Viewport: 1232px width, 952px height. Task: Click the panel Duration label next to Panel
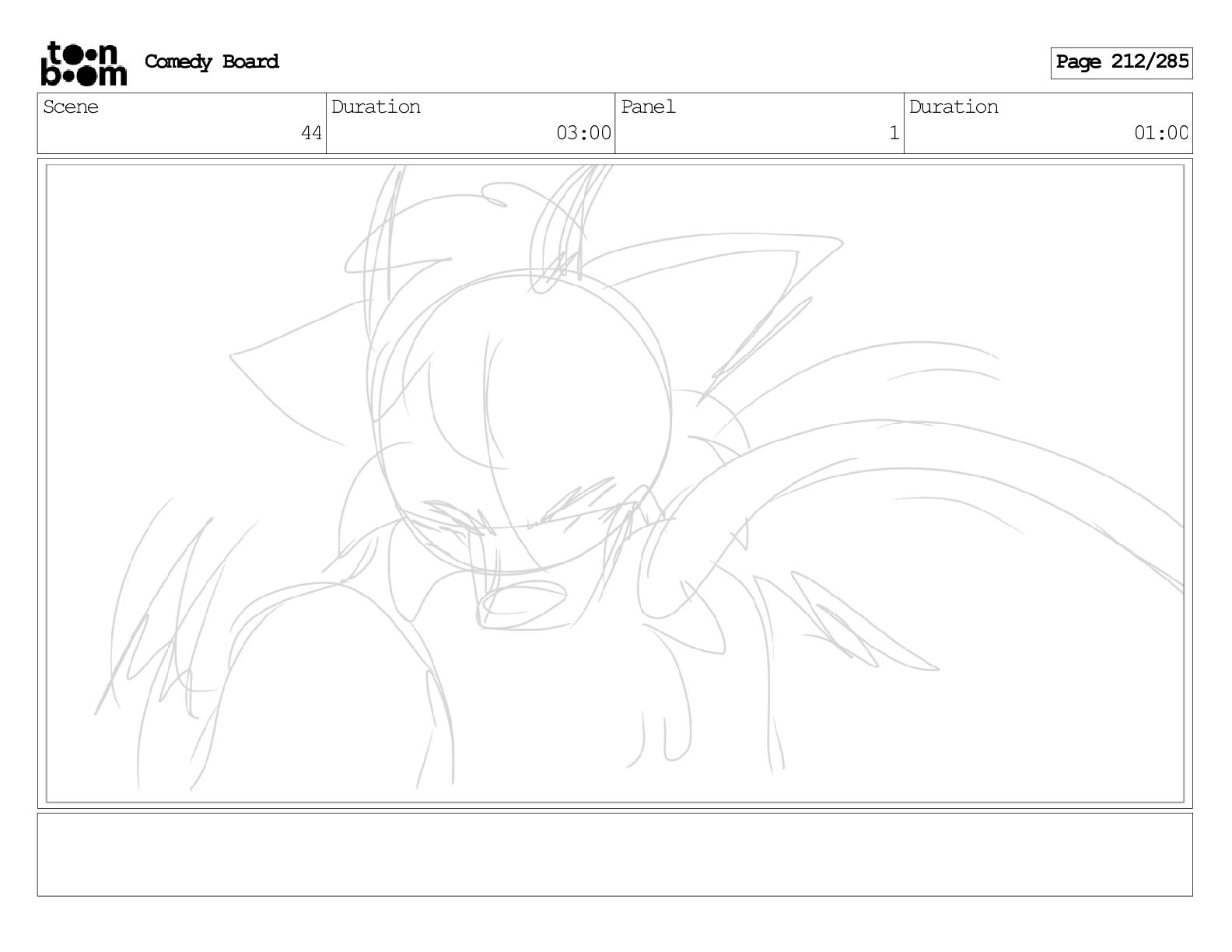tap(954, 107)
